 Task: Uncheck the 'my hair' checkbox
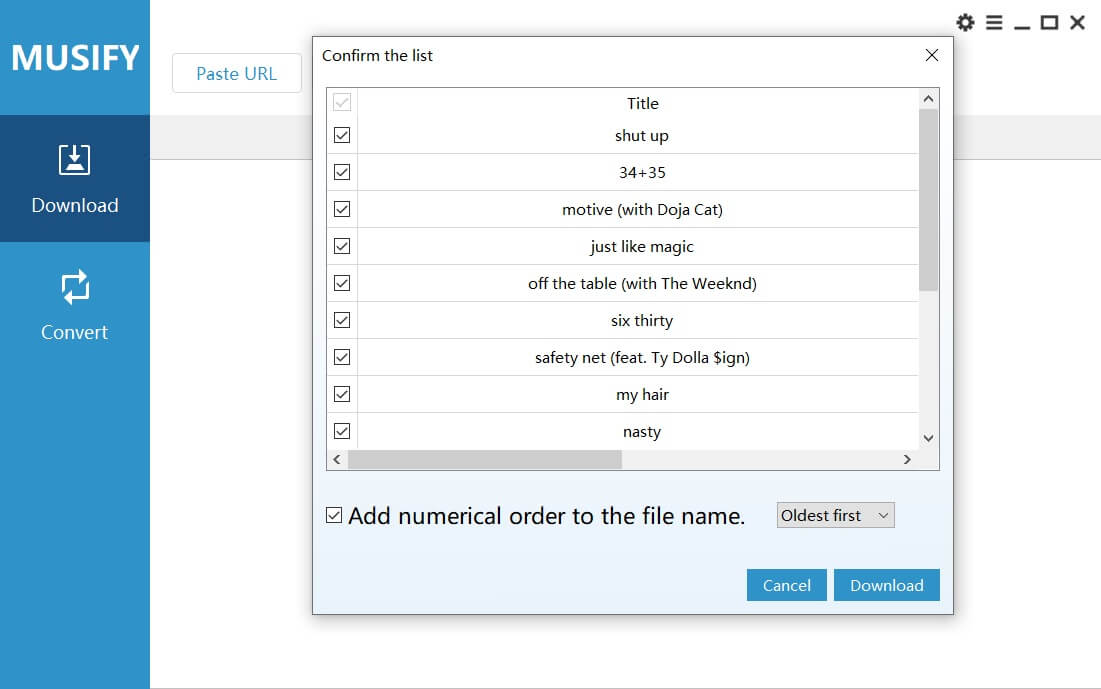(342, 394)
